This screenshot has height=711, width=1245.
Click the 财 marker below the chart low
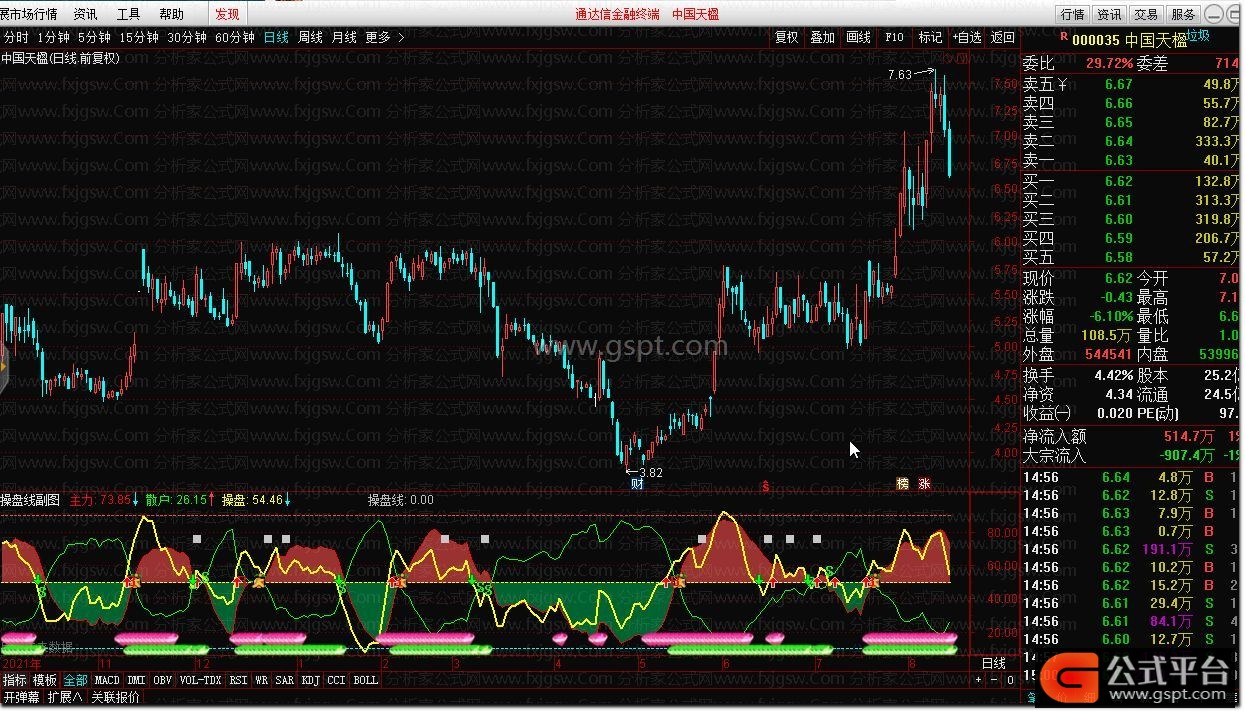click(637, 484)
